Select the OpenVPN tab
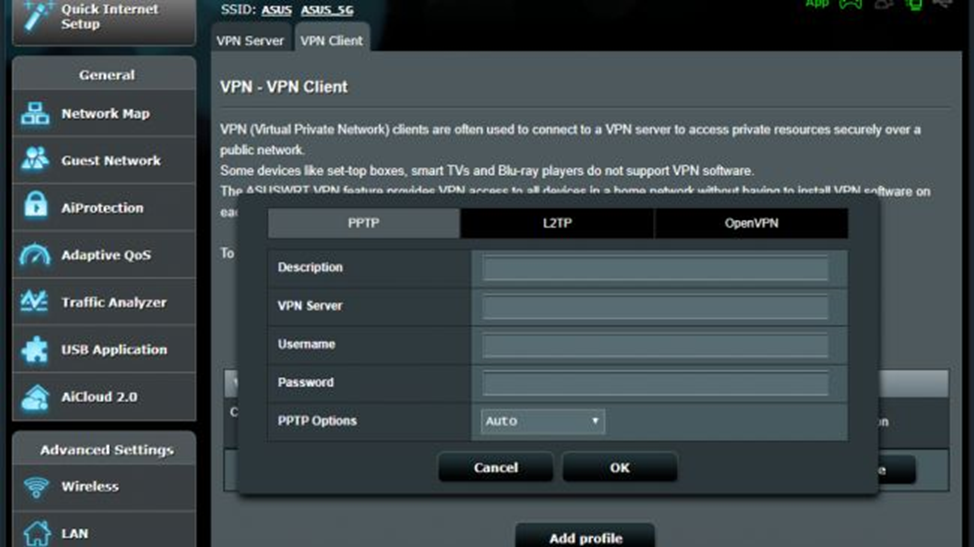This screenshot has height=547, width=974. [x=751, y=223]
